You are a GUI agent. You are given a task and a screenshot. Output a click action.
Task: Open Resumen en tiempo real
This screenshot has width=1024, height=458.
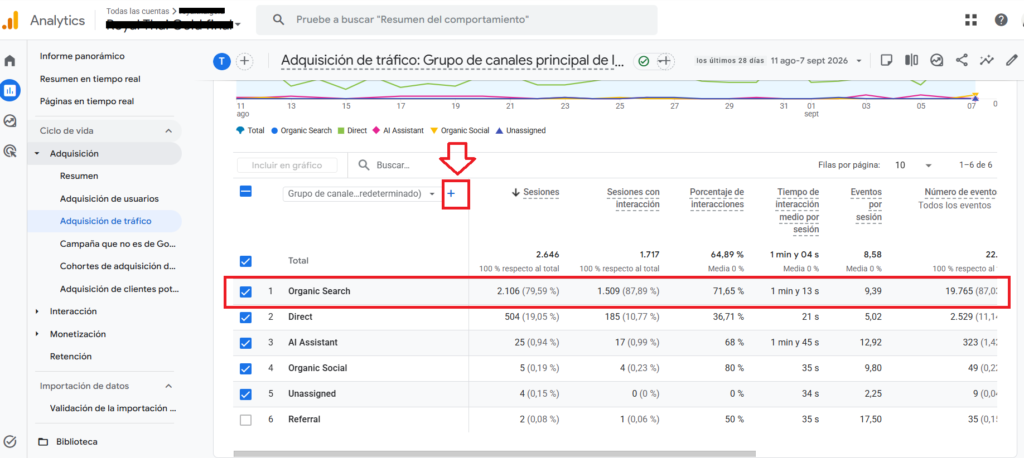90,79
